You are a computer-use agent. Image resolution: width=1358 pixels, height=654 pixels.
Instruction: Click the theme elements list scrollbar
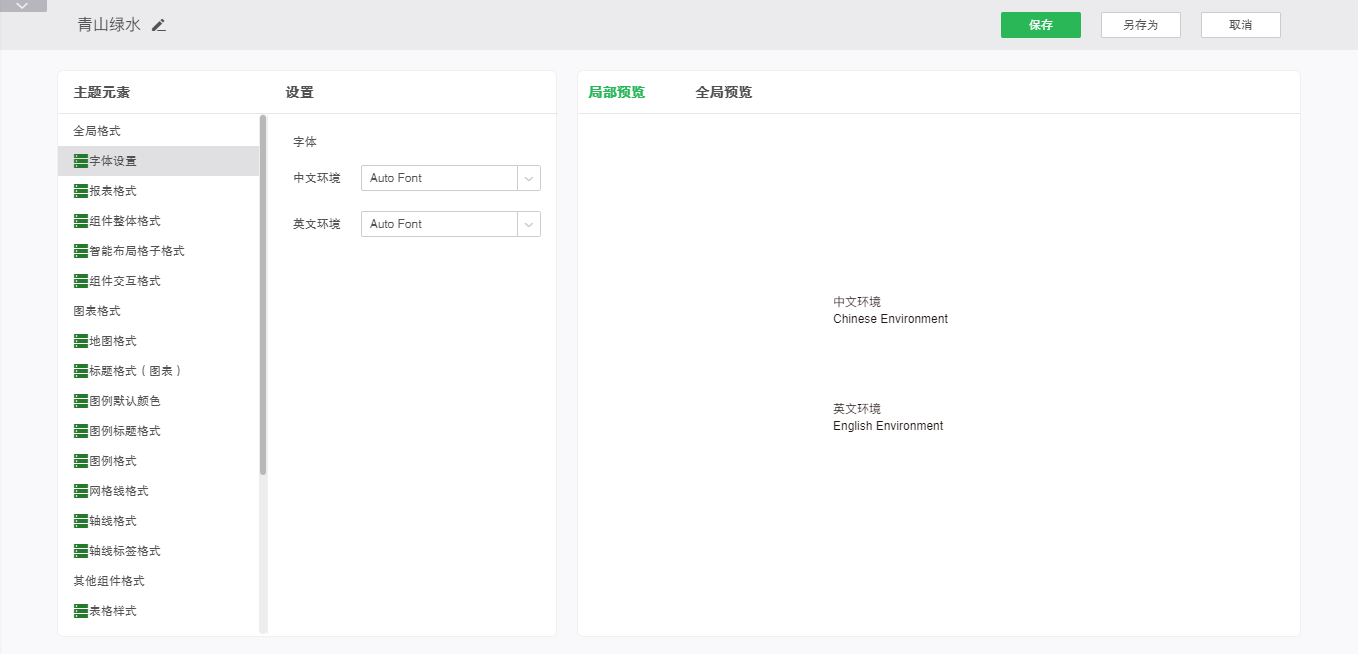pyautogui.click(x=263, y=295)
